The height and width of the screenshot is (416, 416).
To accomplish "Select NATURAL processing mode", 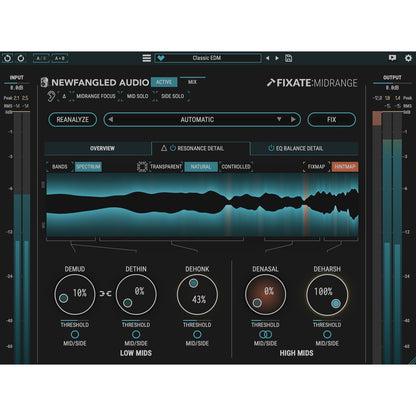I will click(201, 167).
